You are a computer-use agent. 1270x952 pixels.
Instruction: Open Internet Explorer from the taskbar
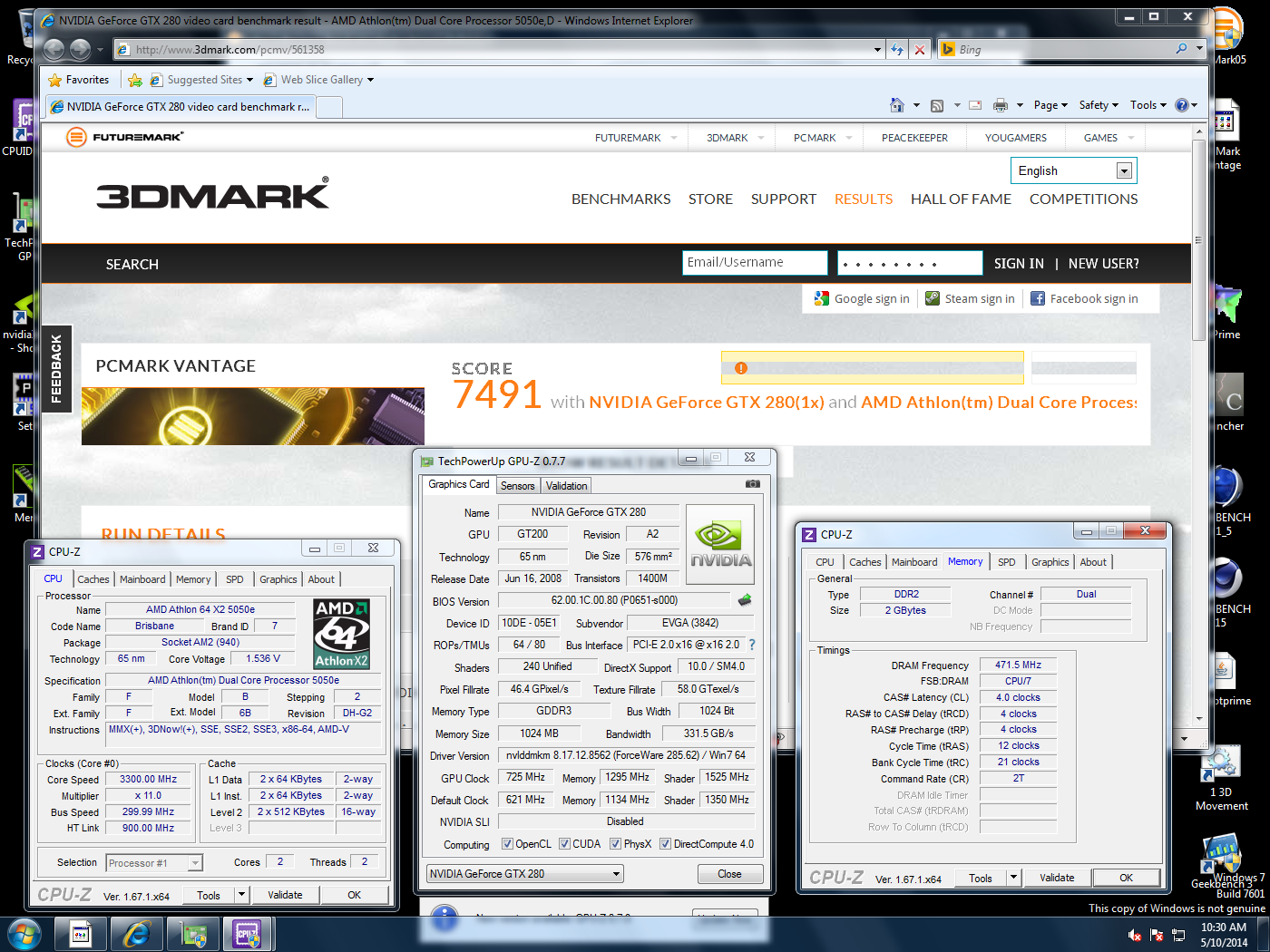click(137, 933)
